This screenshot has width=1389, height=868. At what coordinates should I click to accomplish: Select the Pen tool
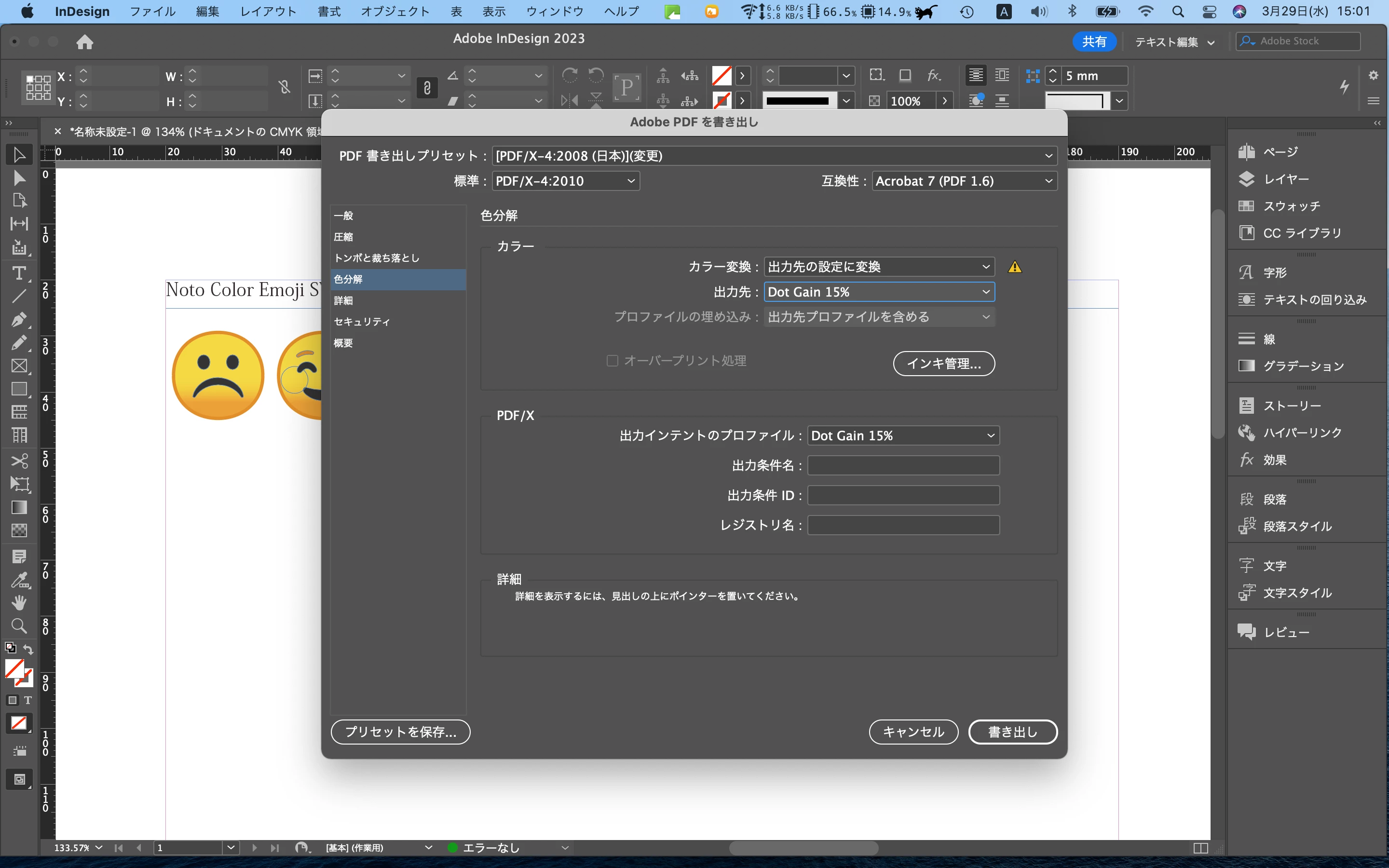[x=19, y=319]
